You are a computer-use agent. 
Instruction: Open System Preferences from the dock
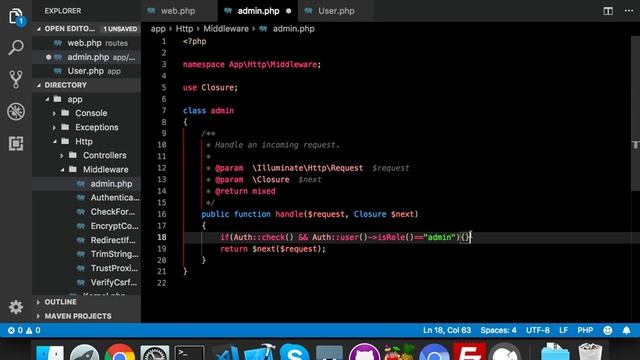tap(155, 353)
